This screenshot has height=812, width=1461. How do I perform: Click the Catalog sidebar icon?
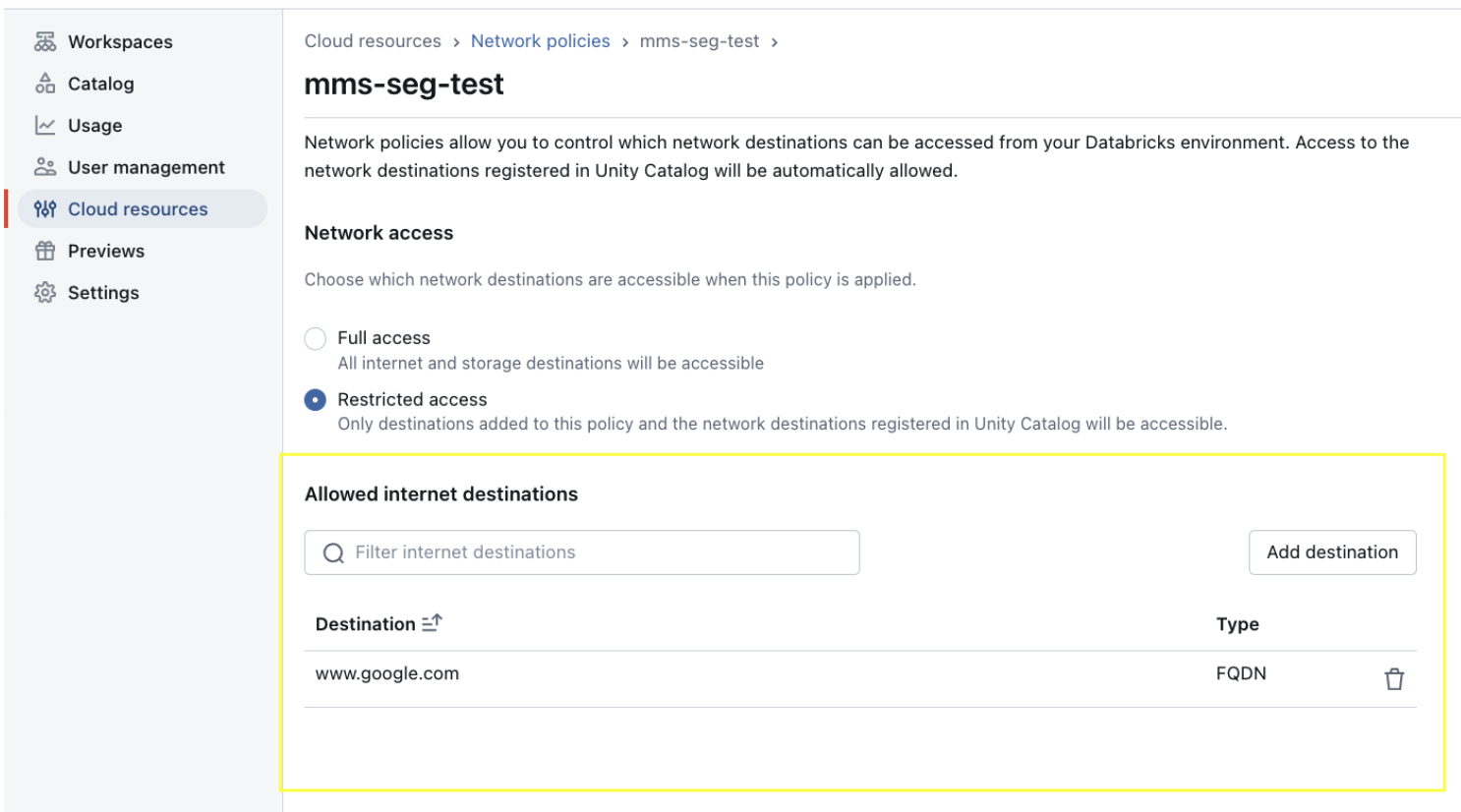(x=45, y=84)
